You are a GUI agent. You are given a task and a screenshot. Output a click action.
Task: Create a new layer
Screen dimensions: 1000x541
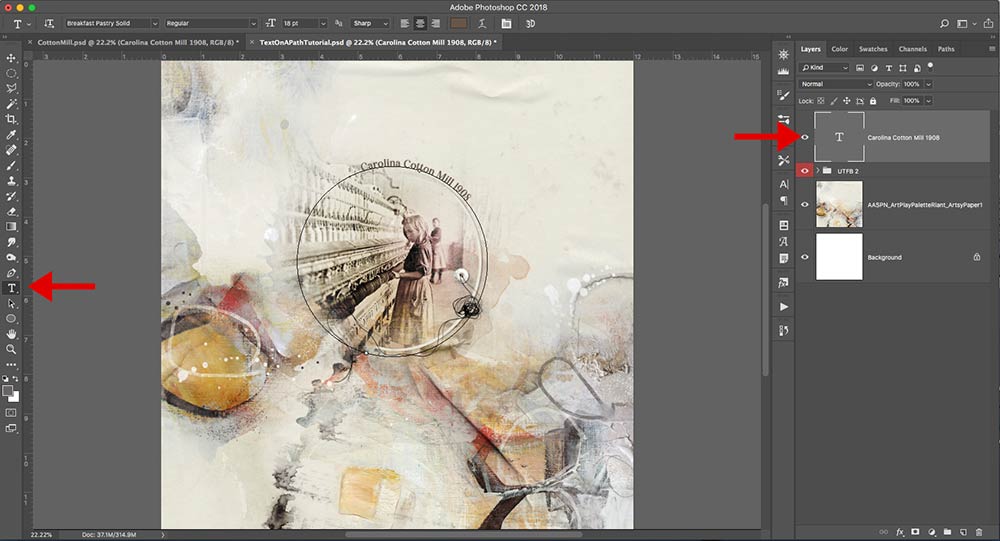(x=963, y=532)
